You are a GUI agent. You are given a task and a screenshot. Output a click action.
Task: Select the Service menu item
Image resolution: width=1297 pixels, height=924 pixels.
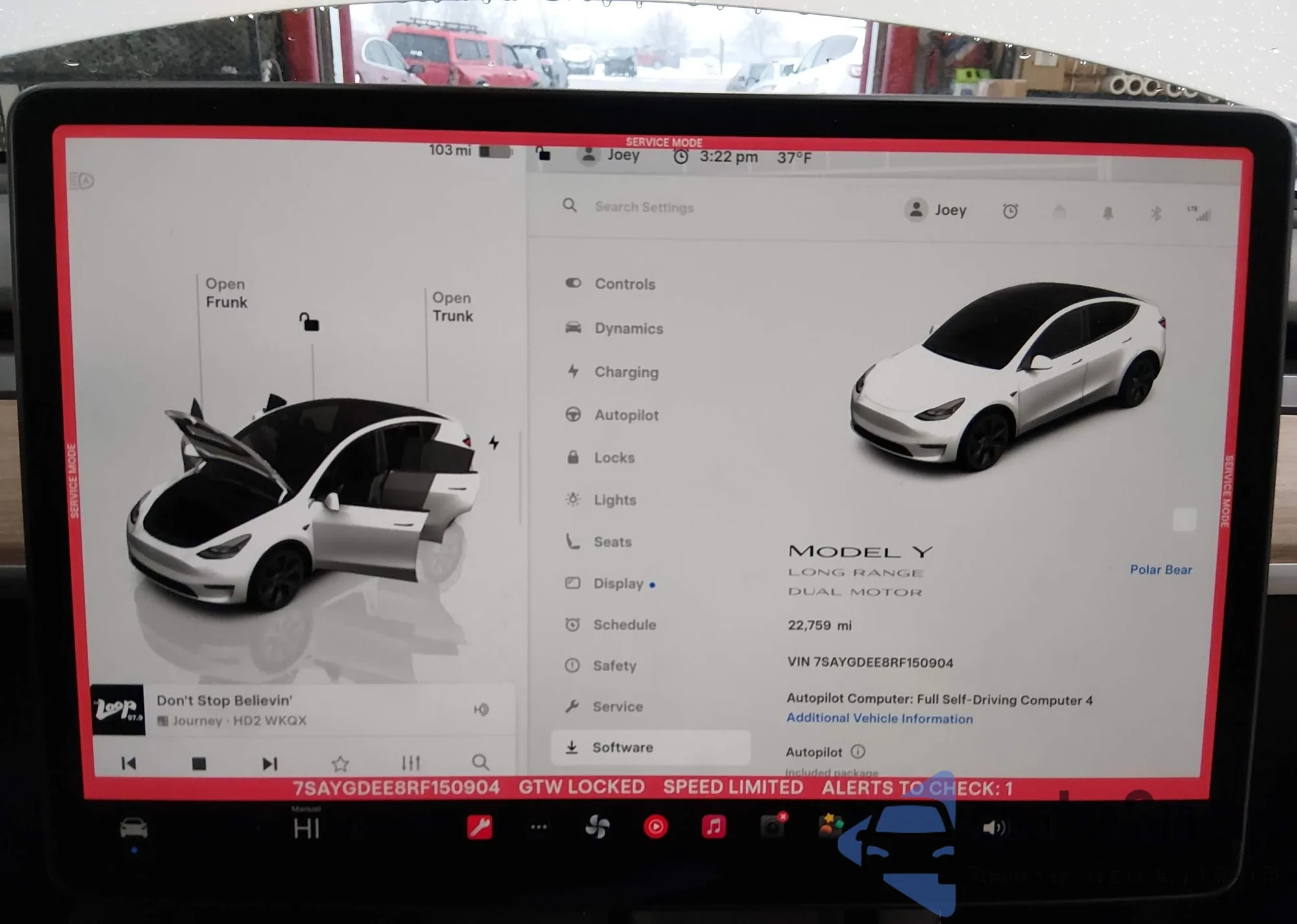point(617,707)
